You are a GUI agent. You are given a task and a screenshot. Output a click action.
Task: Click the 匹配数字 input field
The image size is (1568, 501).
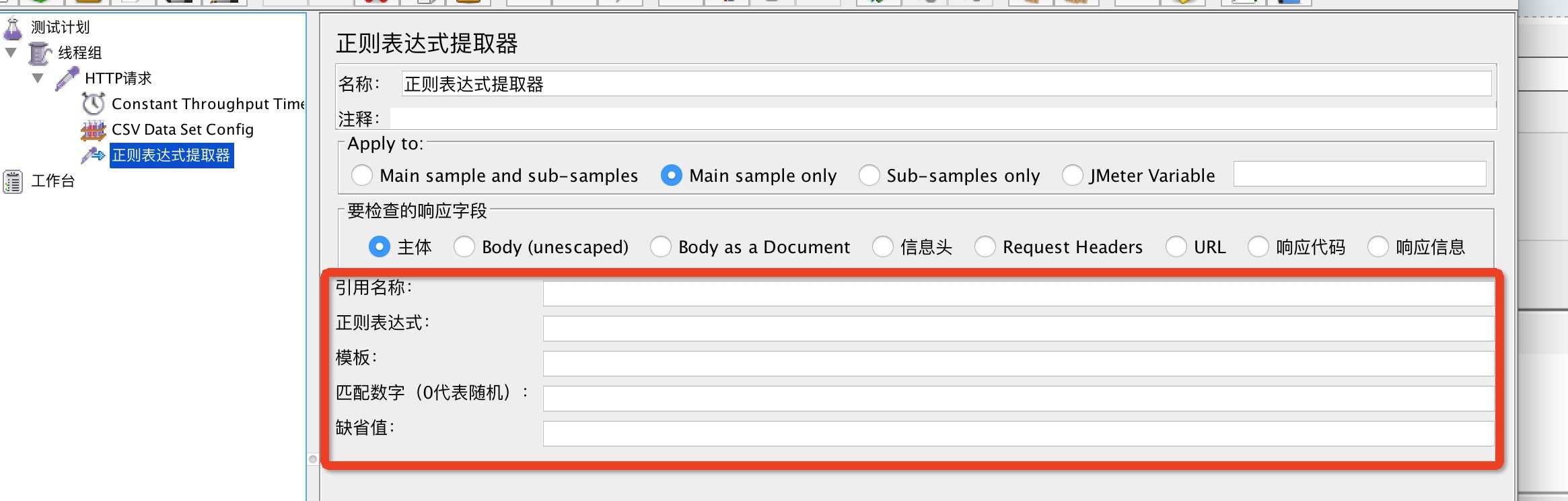click(1018, 399)
